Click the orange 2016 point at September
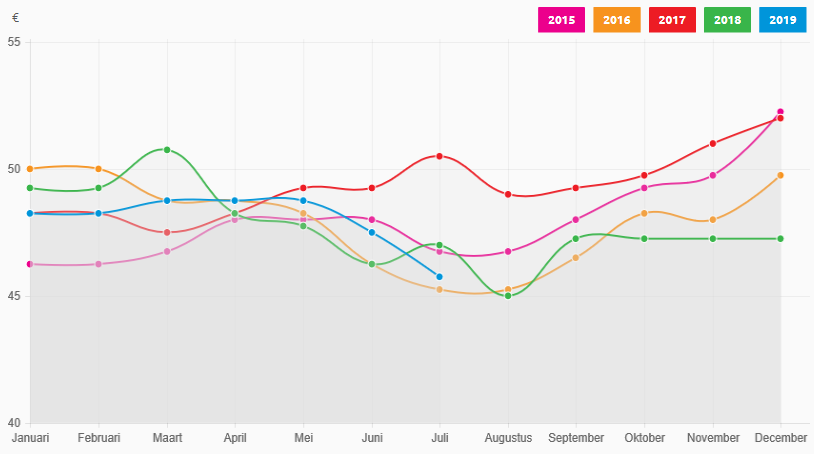The image size is (814, 454). [x=576, y=257]
